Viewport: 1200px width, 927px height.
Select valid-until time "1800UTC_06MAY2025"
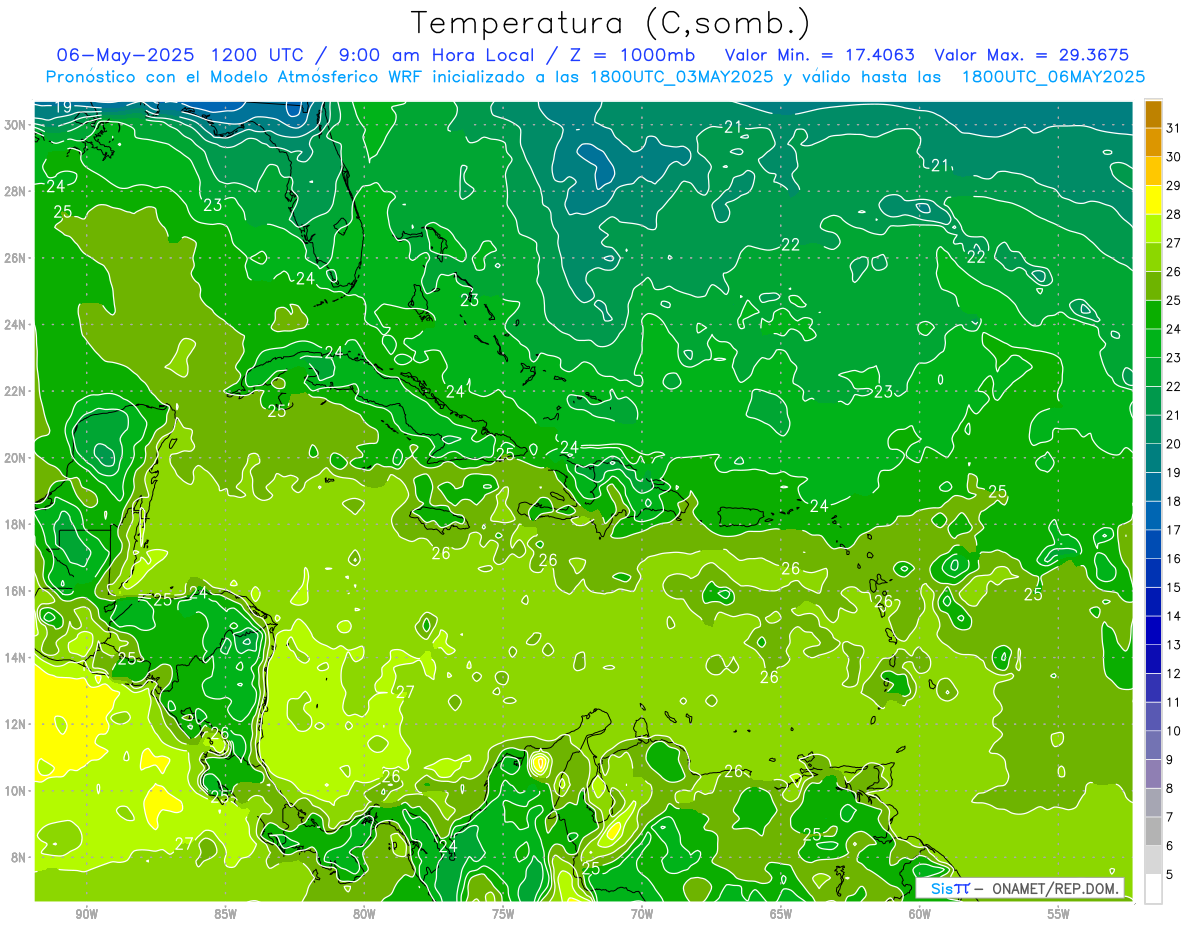coord(1053,77)
